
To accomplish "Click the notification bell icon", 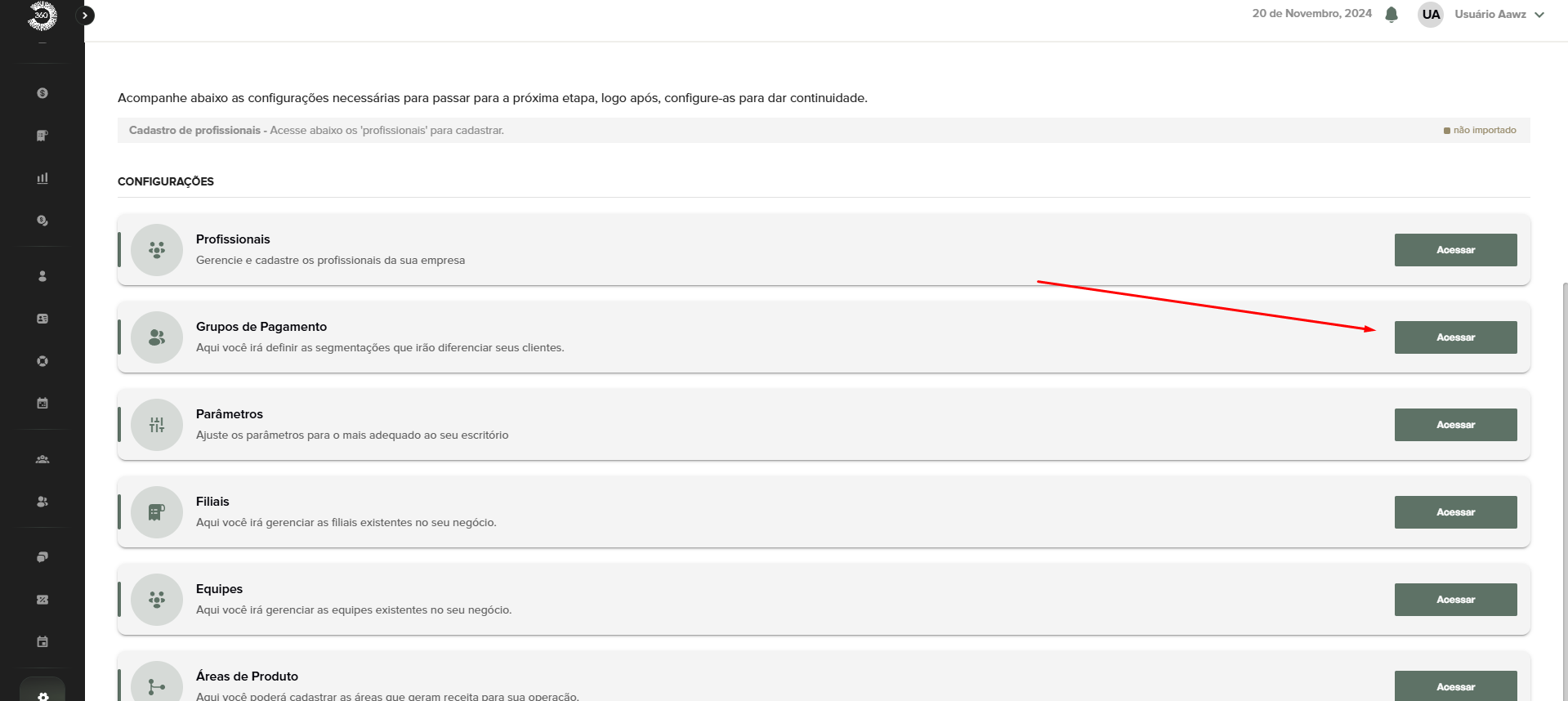I will click(1392, 15).
